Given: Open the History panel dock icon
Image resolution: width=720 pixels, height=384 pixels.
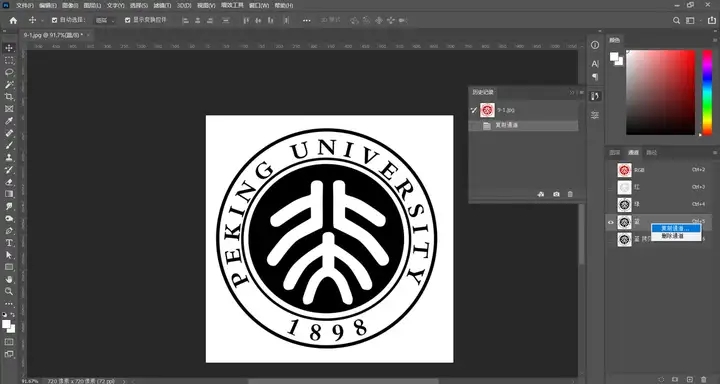Looking at the screenshot, I should click(x=595, y=96).
